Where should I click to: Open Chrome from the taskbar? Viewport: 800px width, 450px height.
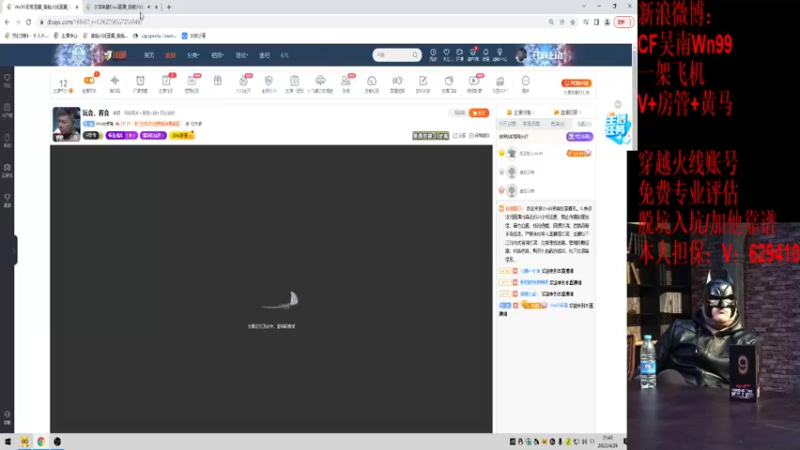point(41,441)
